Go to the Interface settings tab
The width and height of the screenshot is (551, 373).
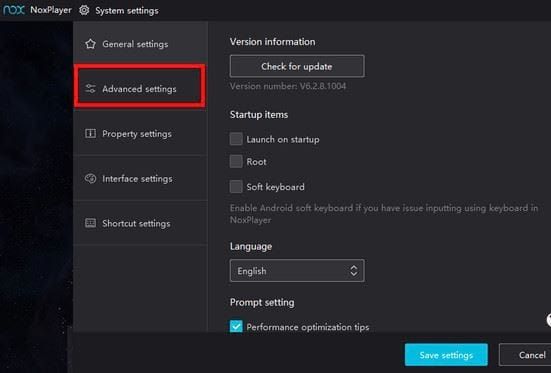140,179
